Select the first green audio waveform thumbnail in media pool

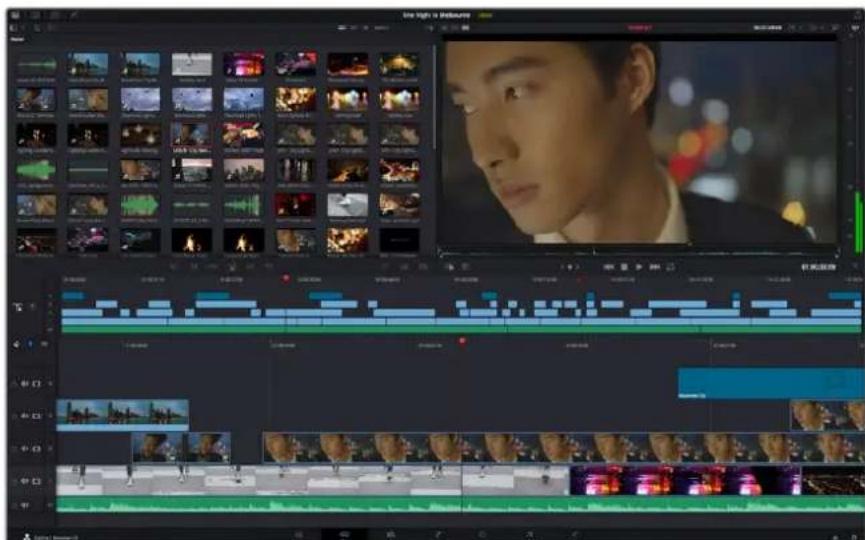pos(36,65)
